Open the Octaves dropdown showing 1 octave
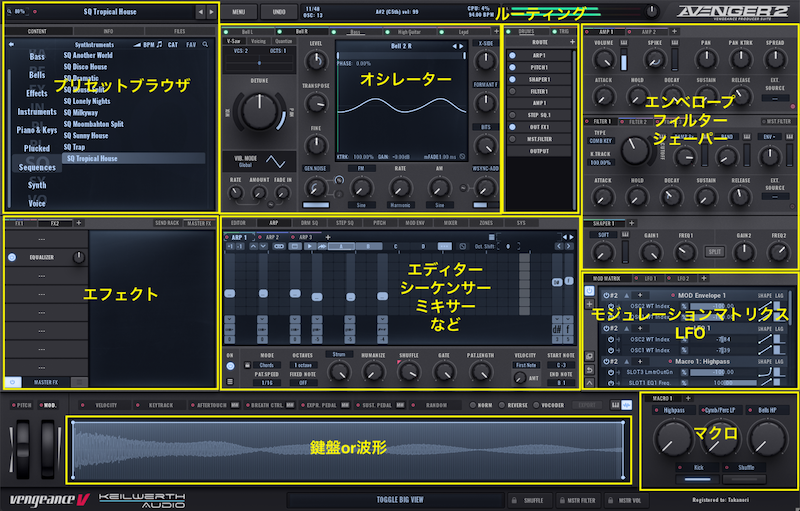 304,366
